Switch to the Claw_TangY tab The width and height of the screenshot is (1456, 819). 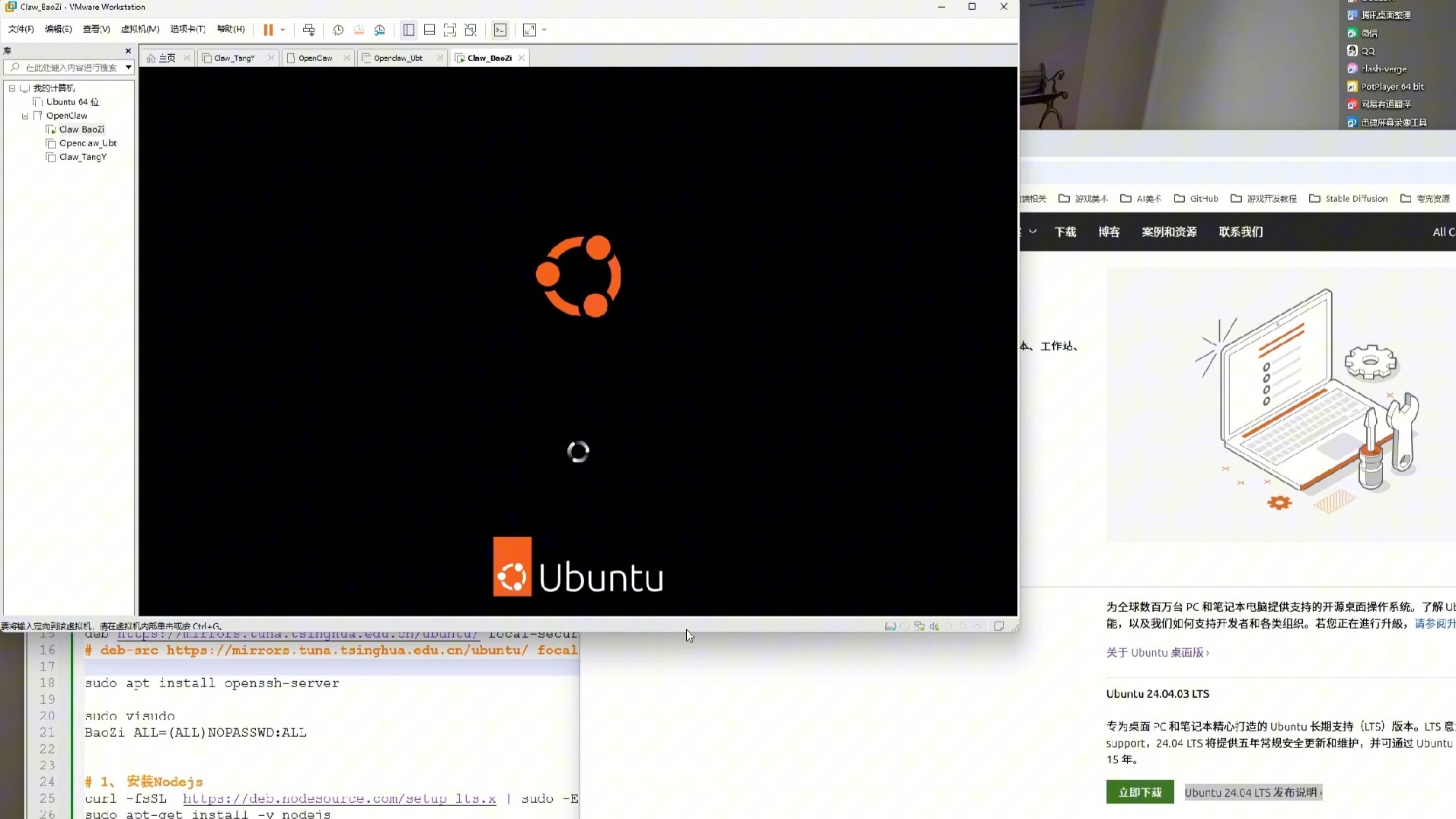pyautogui.click(x=234, y=58)
